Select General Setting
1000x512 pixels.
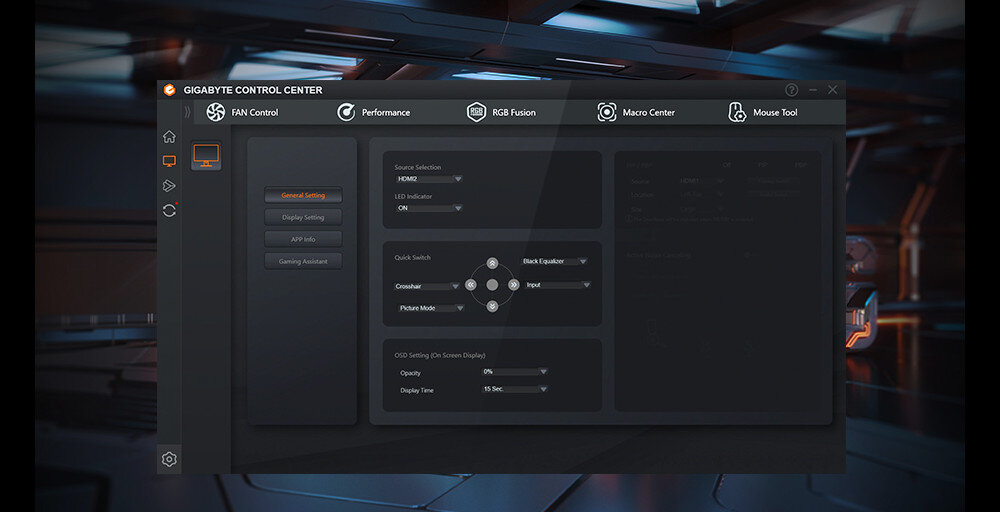coord(303,195)
